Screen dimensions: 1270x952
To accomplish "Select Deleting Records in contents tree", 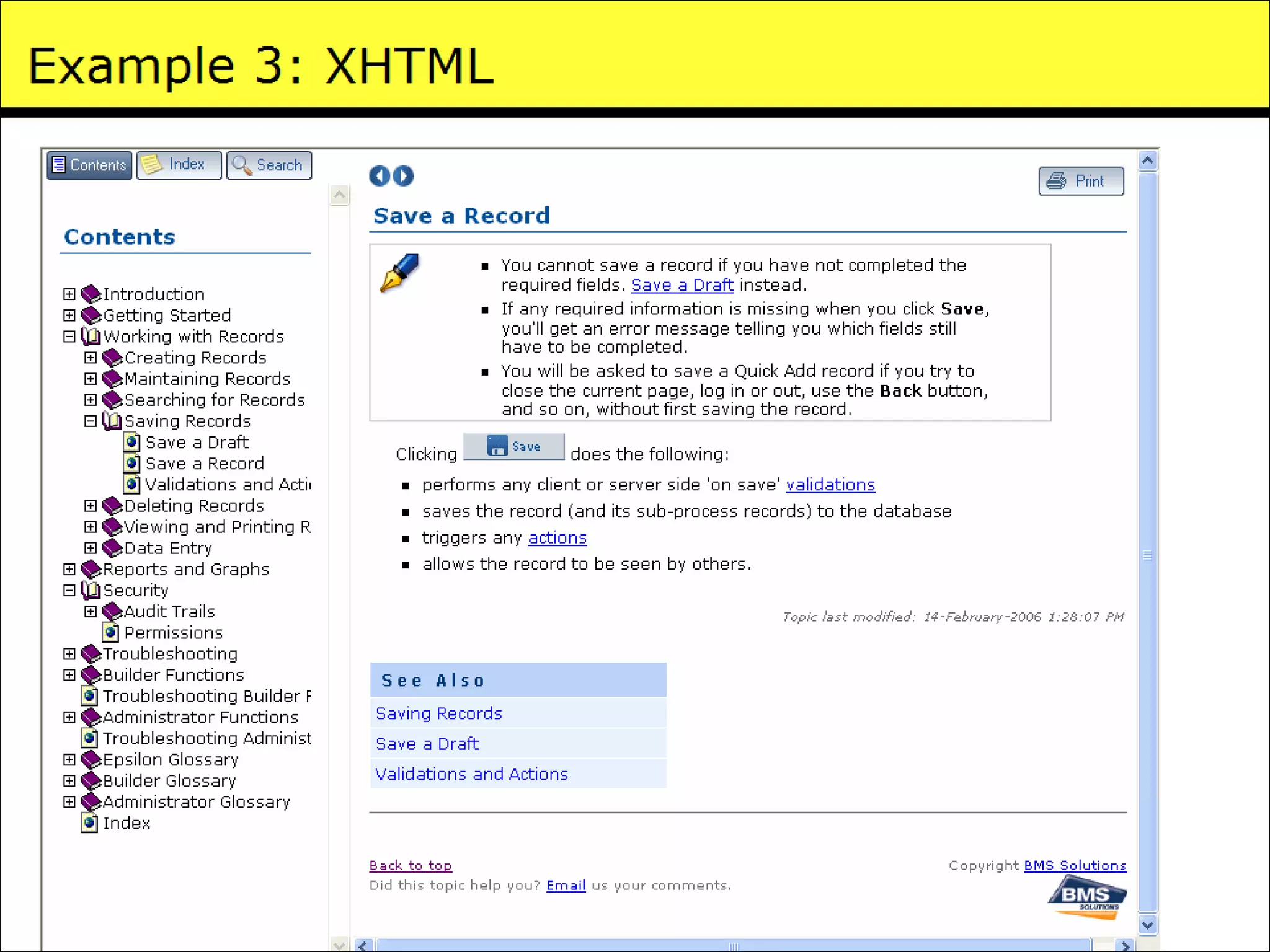I will [193, 506].
